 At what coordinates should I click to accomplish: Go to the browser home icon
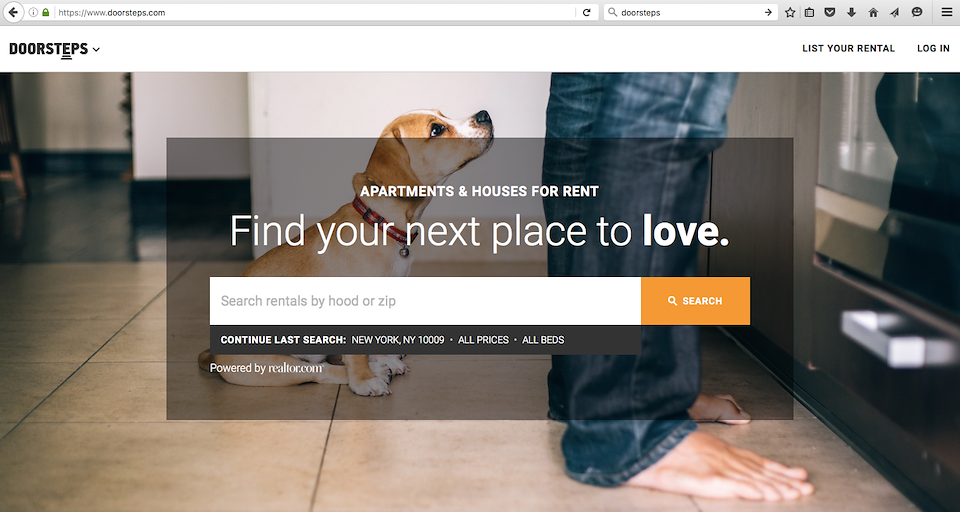coord(873,12)
